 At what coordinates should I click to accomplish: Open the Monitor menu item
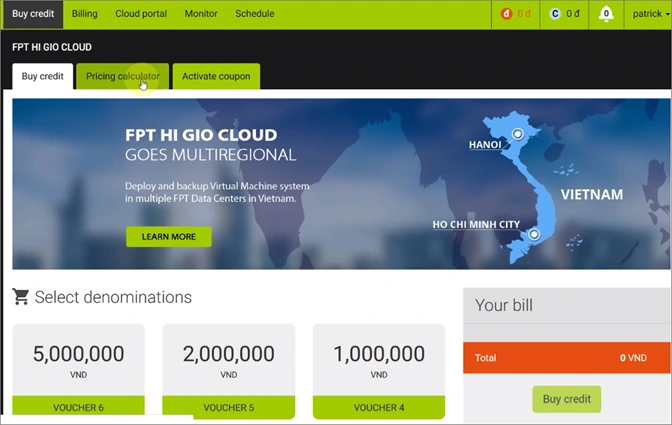coord(201,14)
